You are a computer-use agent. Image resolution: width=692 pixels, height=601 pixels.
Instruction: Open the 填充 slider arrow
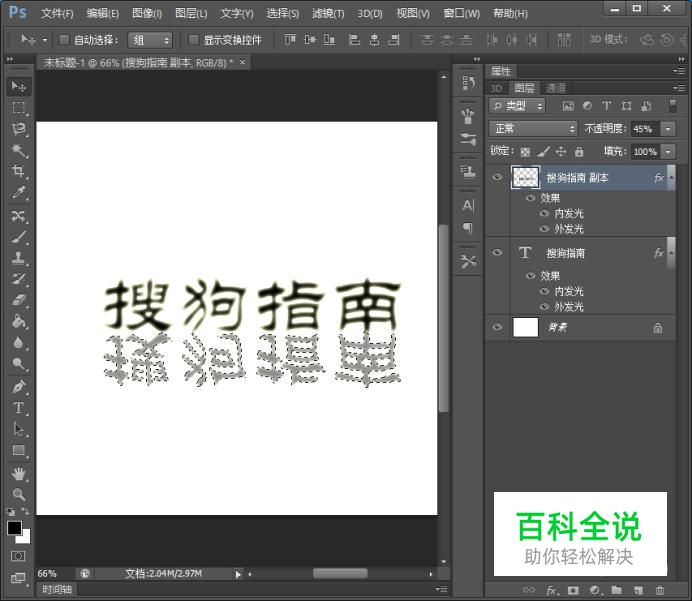[x=668, y=152]
